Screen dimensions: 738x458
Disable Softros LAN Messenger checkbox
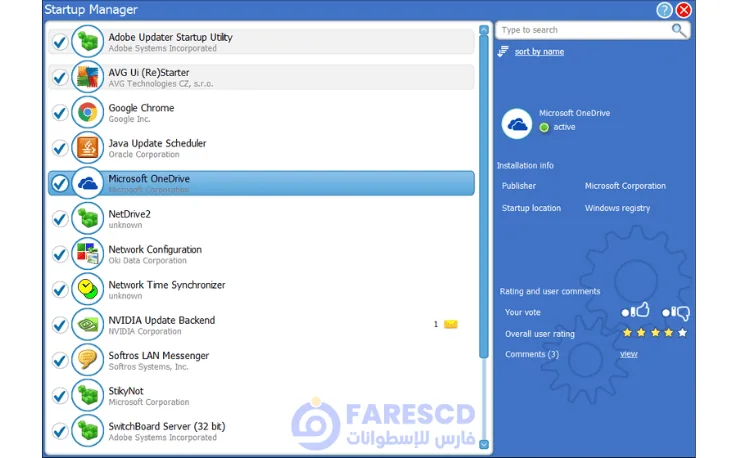[x=60, y=361]
